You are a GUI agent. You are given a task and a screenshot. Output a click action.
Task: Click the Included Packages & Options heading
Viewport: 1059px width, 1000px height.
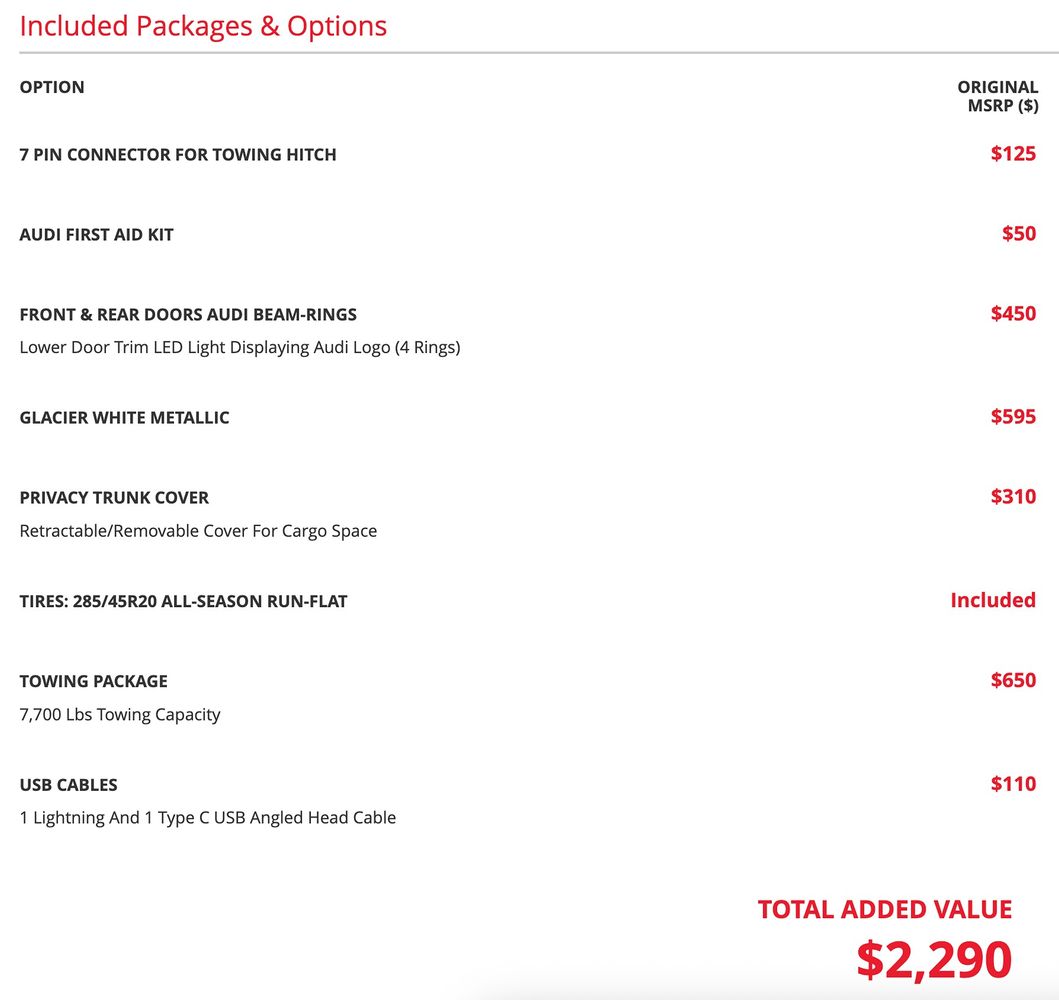[x=203, y=27]
